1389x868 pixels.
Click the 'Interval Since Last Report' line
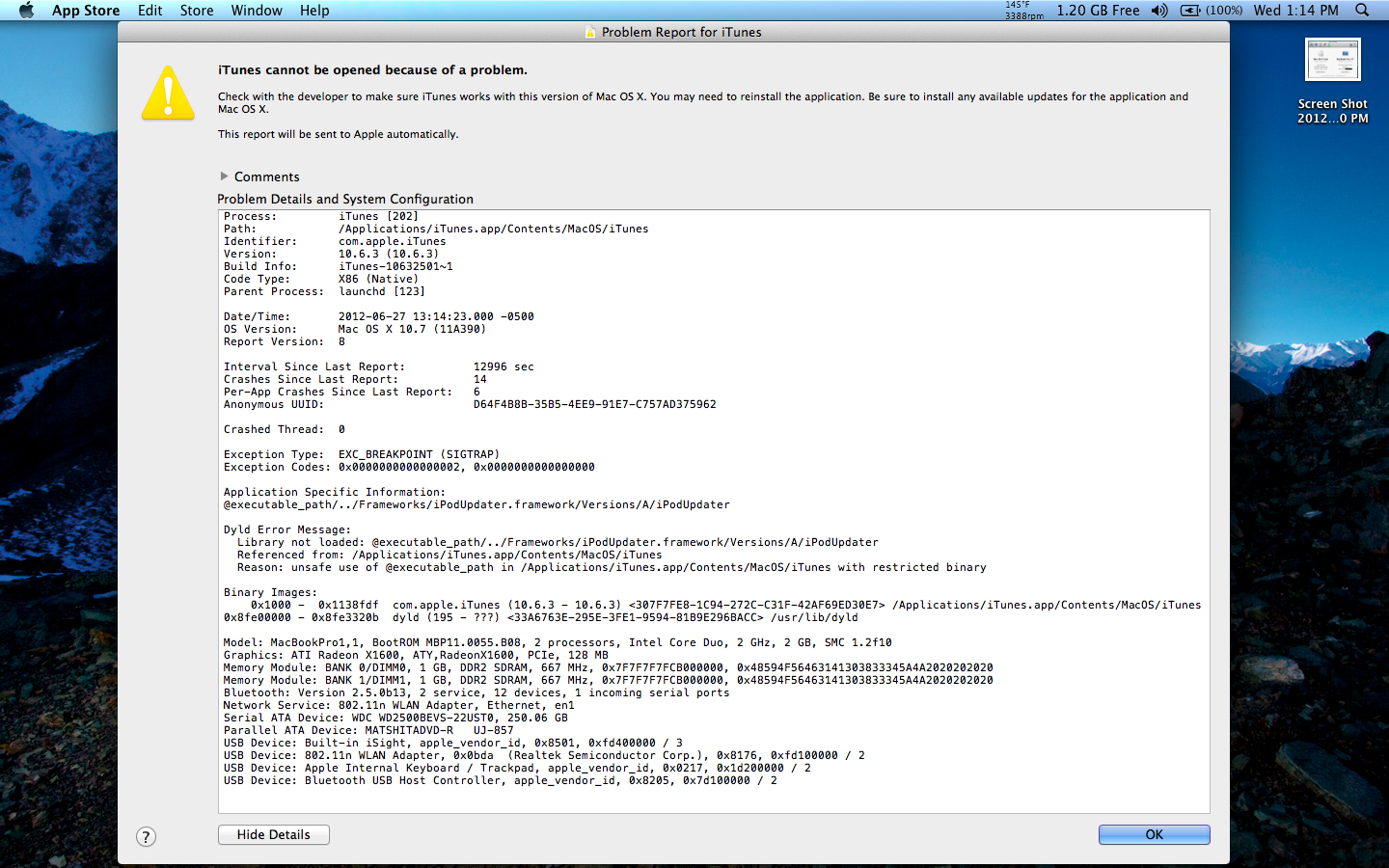pyautogui.click(x=379, y=367)
